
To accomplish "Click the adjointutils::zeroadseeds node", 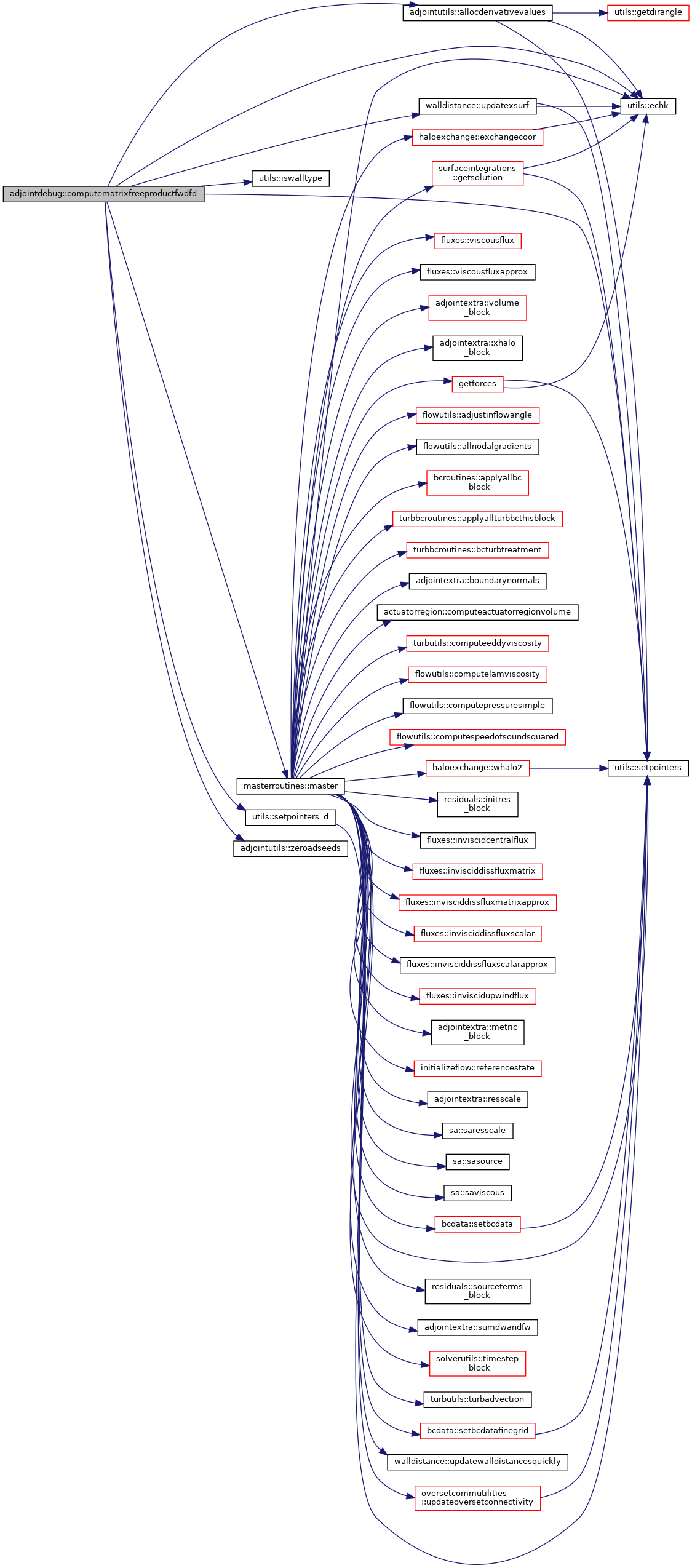I will click(x=290, y=848).
